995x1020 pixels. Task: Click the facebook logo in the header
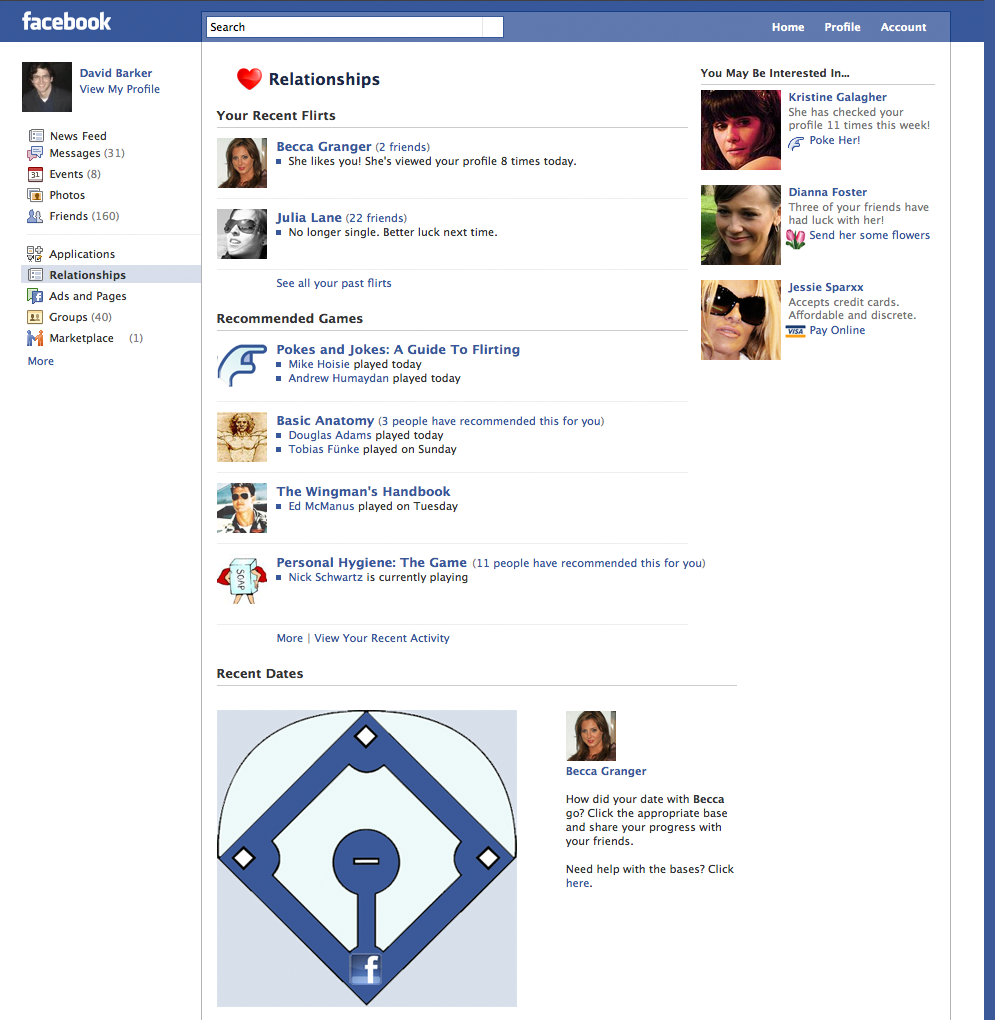click(x=66, y=21)
